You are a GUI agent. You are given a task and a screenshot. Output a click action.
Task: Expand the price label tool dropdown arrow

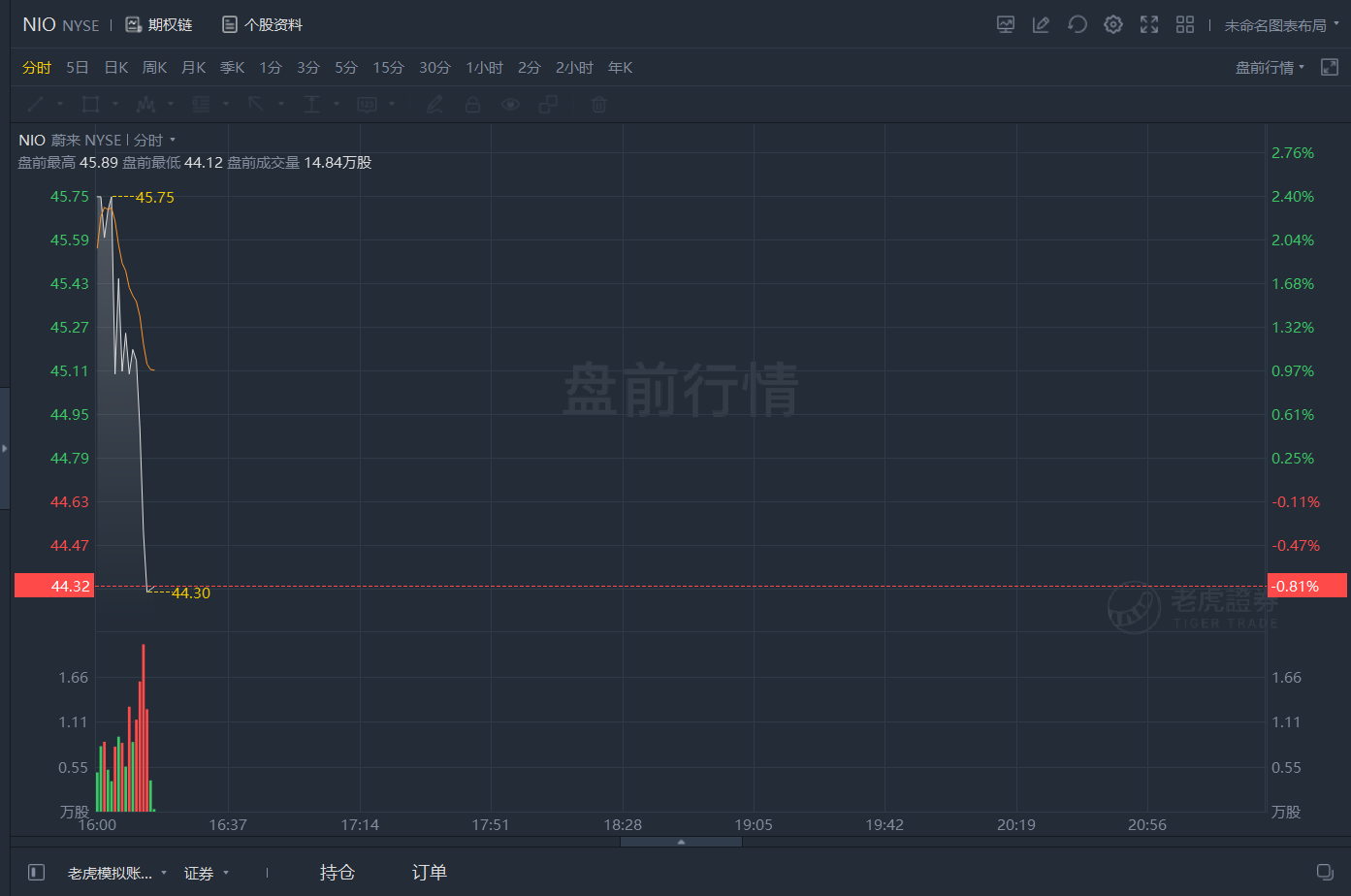coord(392,104)
